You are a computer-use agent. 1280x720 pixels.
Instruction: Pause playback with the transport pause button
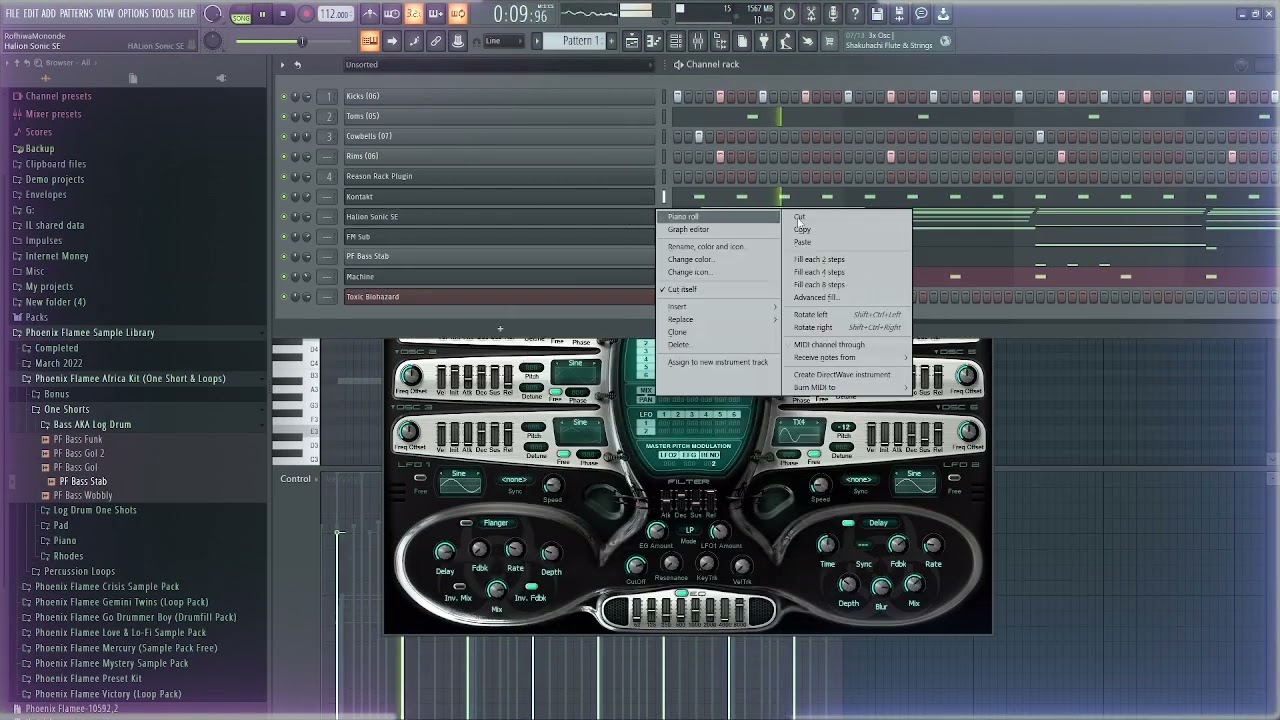[x=262, y=14]
